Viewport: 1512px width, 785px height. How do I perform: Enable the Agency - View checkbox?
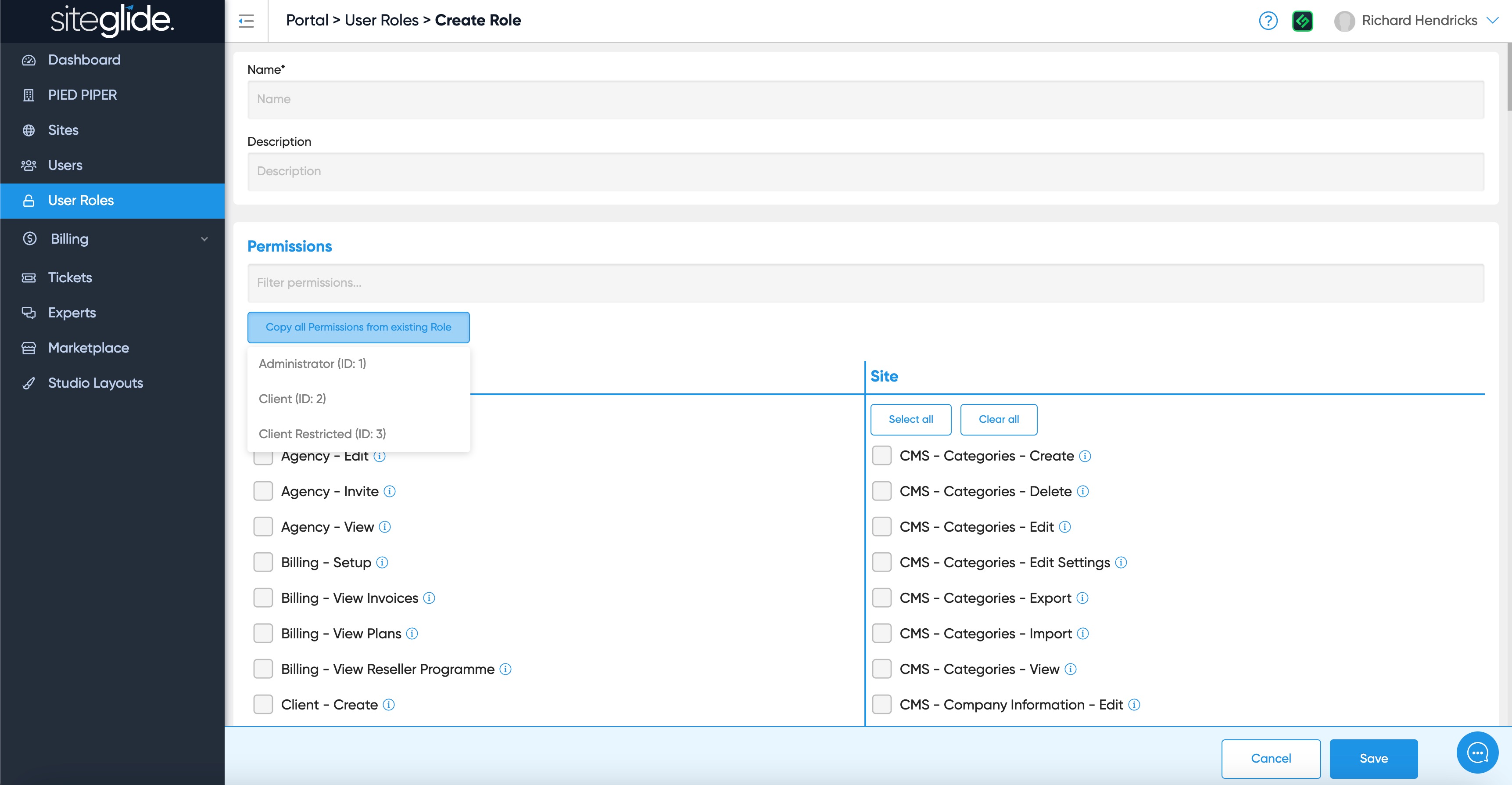point(263,527)
